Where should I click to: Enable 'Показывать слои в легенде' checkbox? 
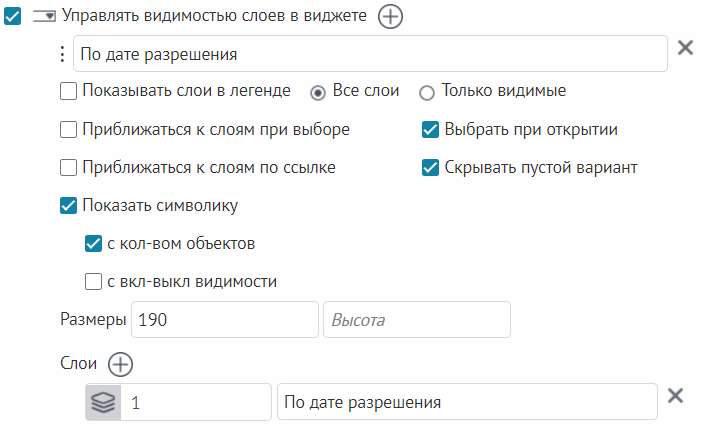coord(69,91)
